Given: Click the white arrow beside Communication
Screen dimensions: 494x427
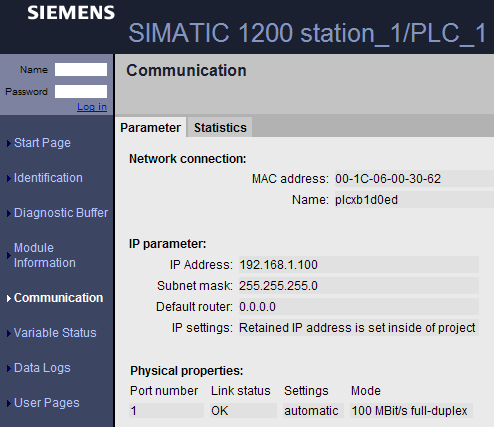Looking at the screenshot, I should tap(9, 298).
